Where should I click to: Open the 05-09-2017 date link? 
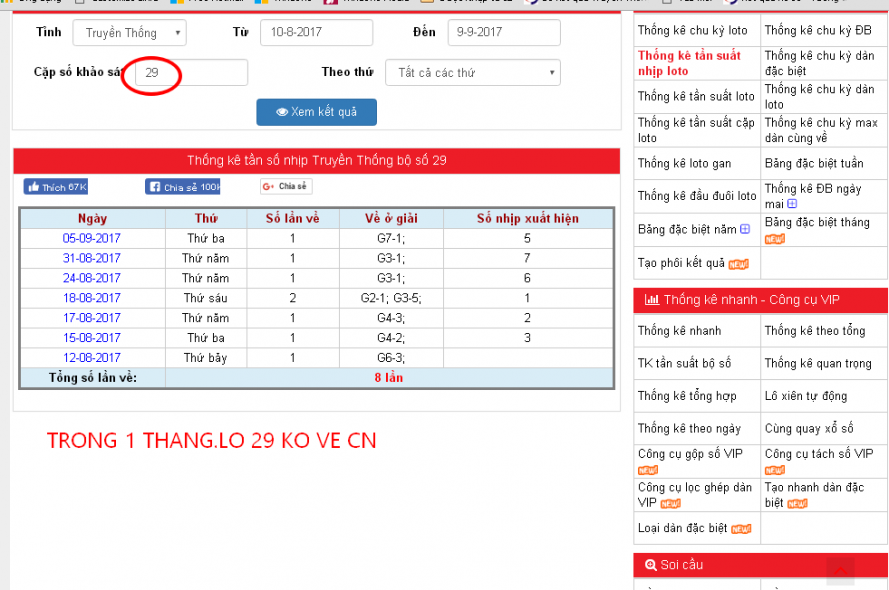92,239
